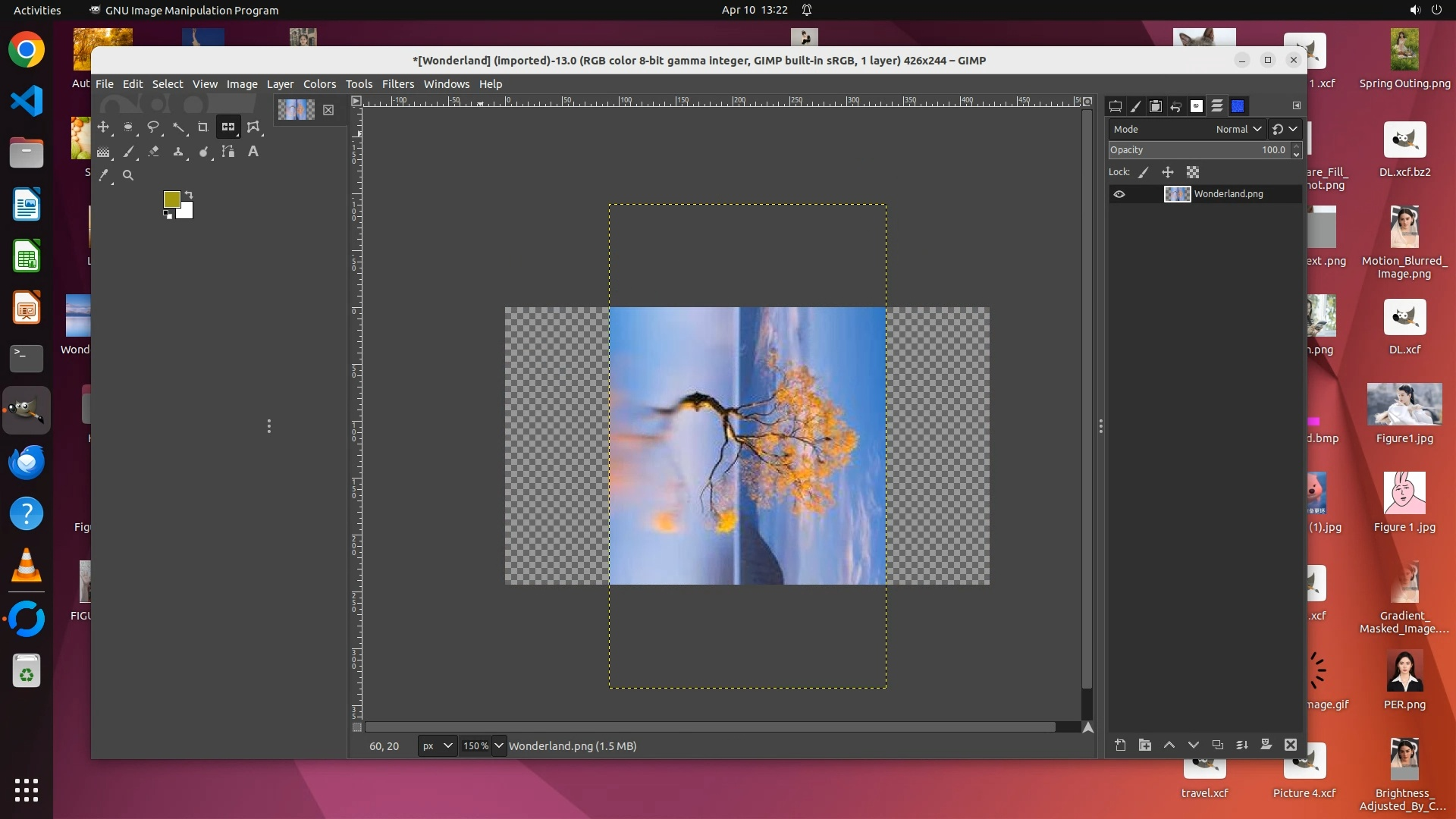The image size is (1456, 819).
Task: Select the Clone stamp tool
Action: click(178, 152)
